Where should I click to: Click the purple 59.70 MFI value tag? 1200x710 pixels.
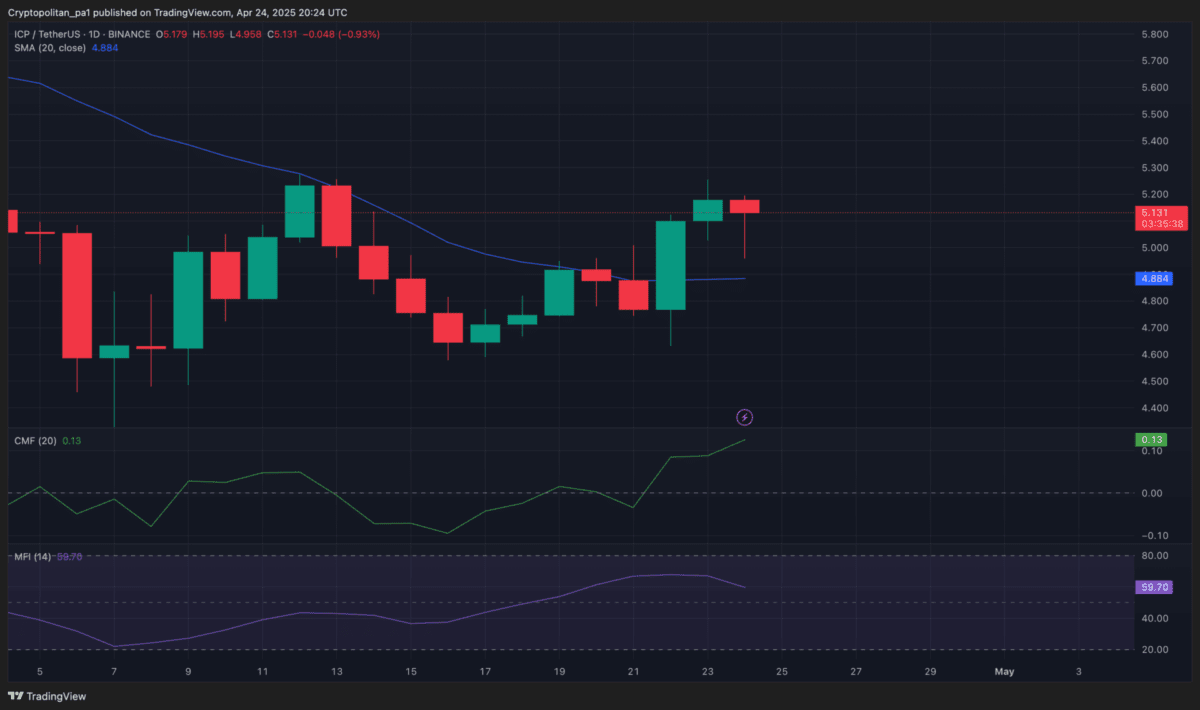tap(1155, 587)
